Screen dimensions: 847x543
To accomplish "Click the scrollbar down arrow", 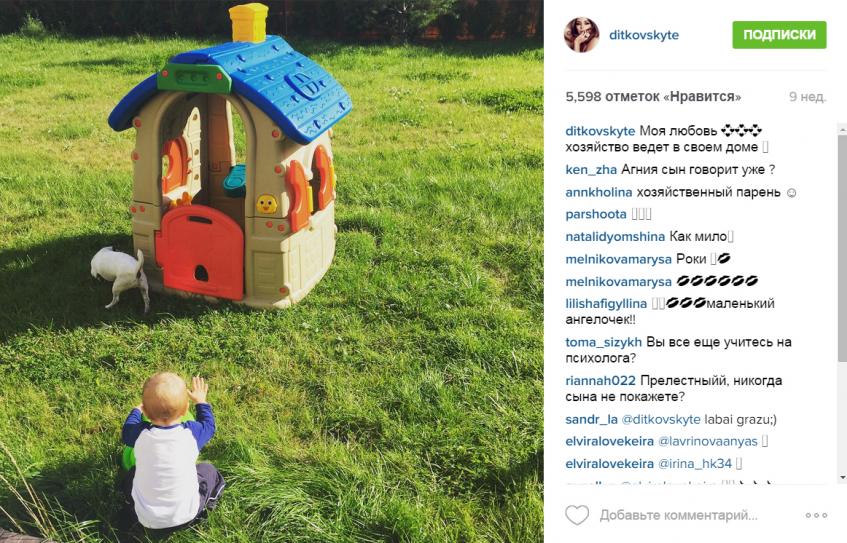I will click(842, 478).
